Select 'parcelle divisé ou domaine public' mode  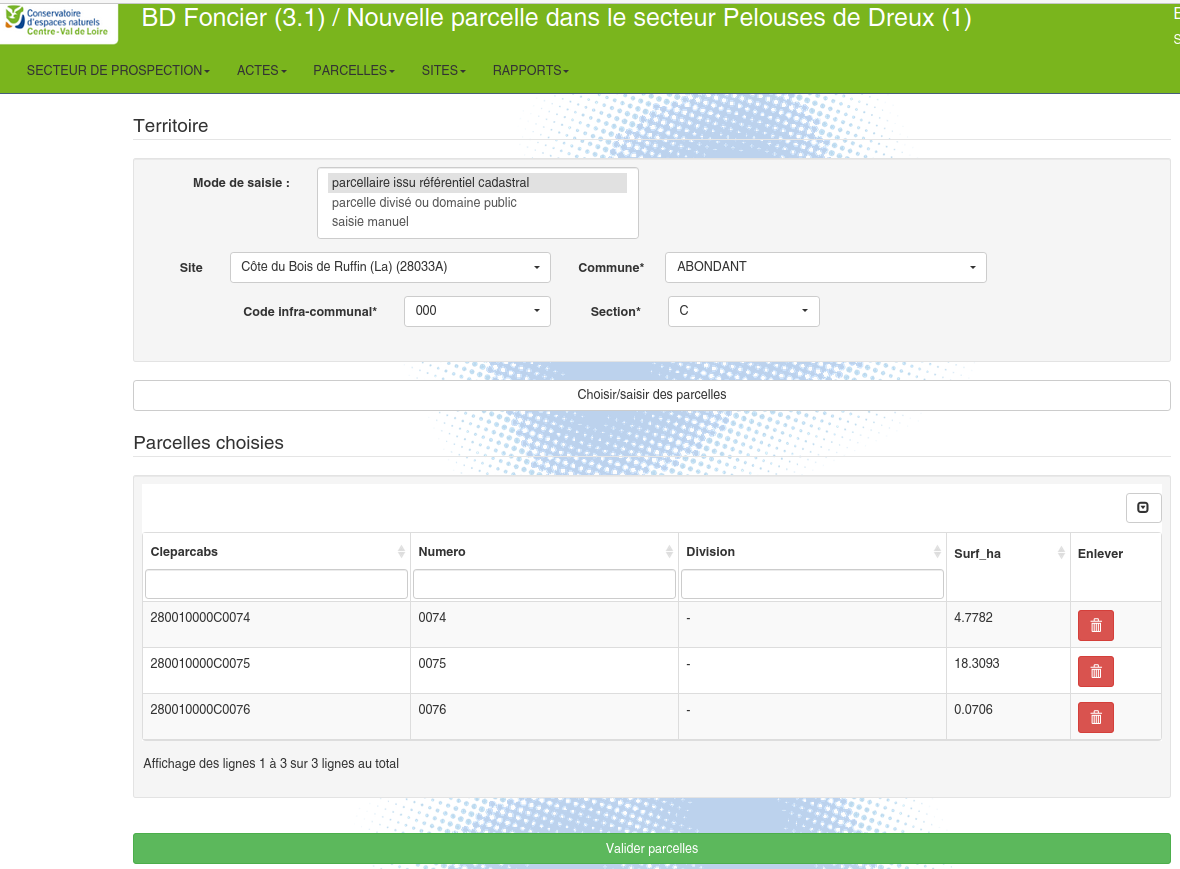424,203
